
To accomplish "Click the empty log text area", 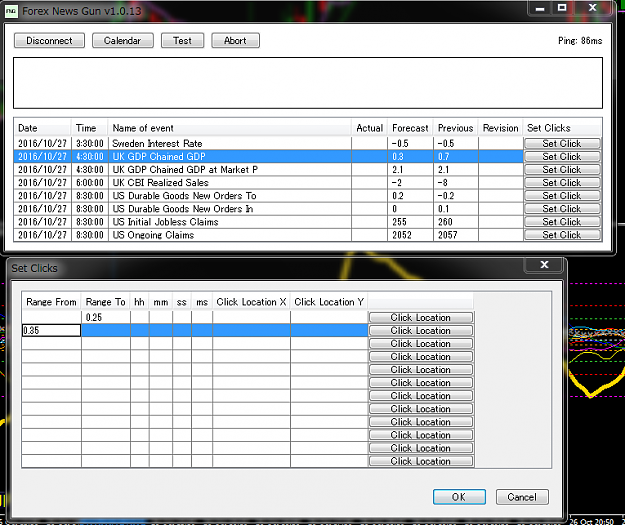I will [x=308, y=83].
